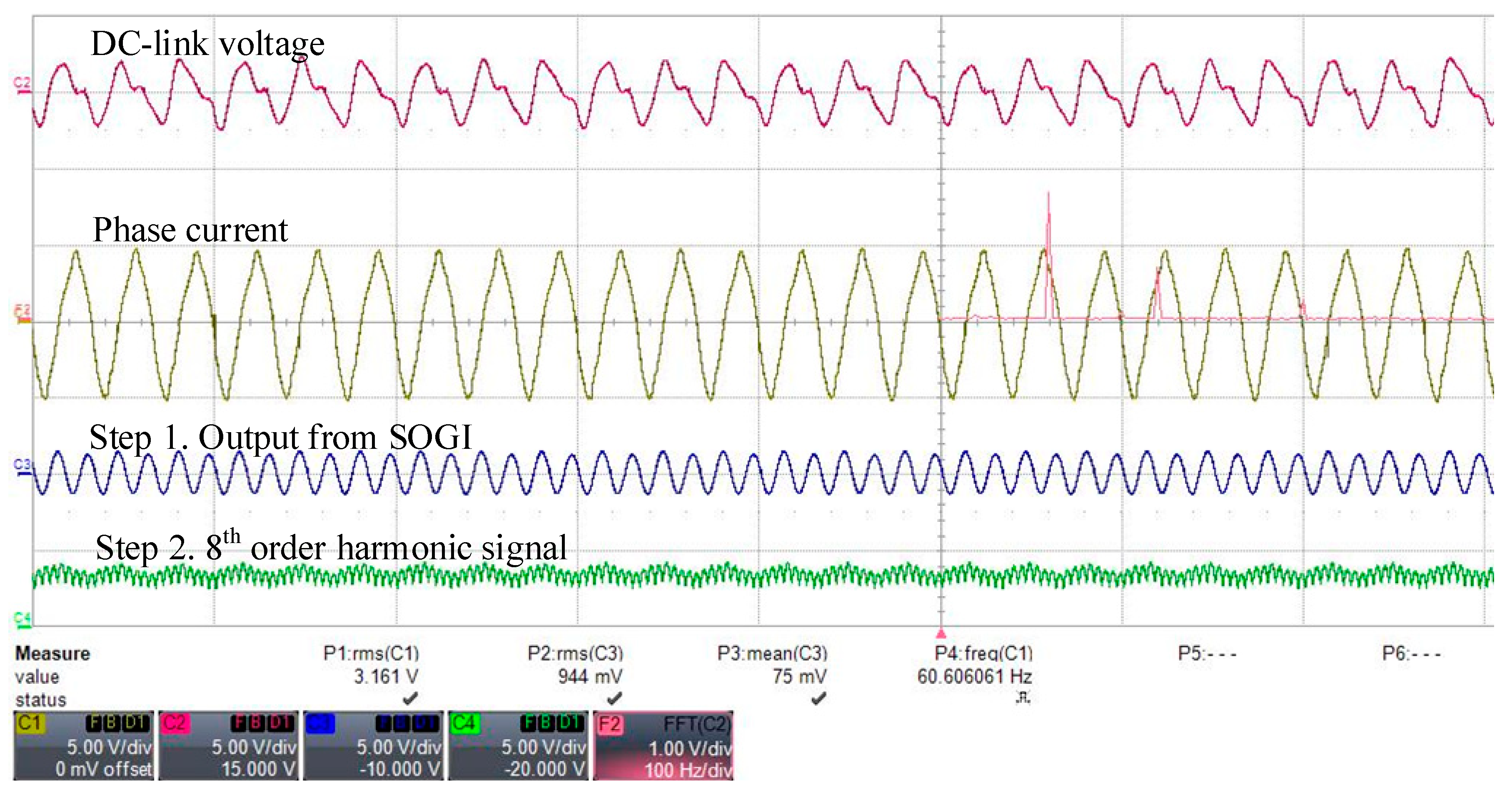Click the P3 mean(C3) status checkmark

point(818,698)
